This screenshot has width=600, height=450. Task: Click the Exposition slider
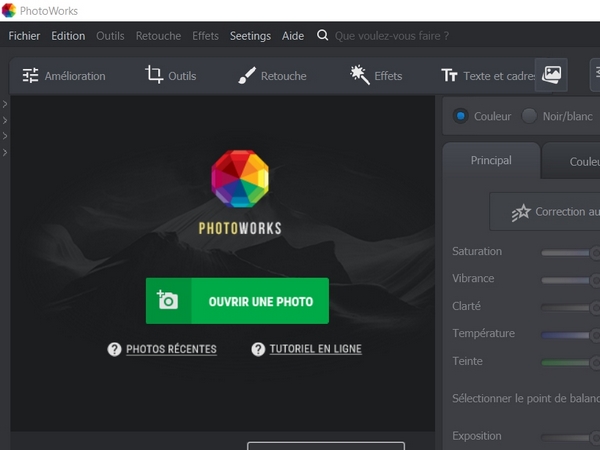(570, 437)
